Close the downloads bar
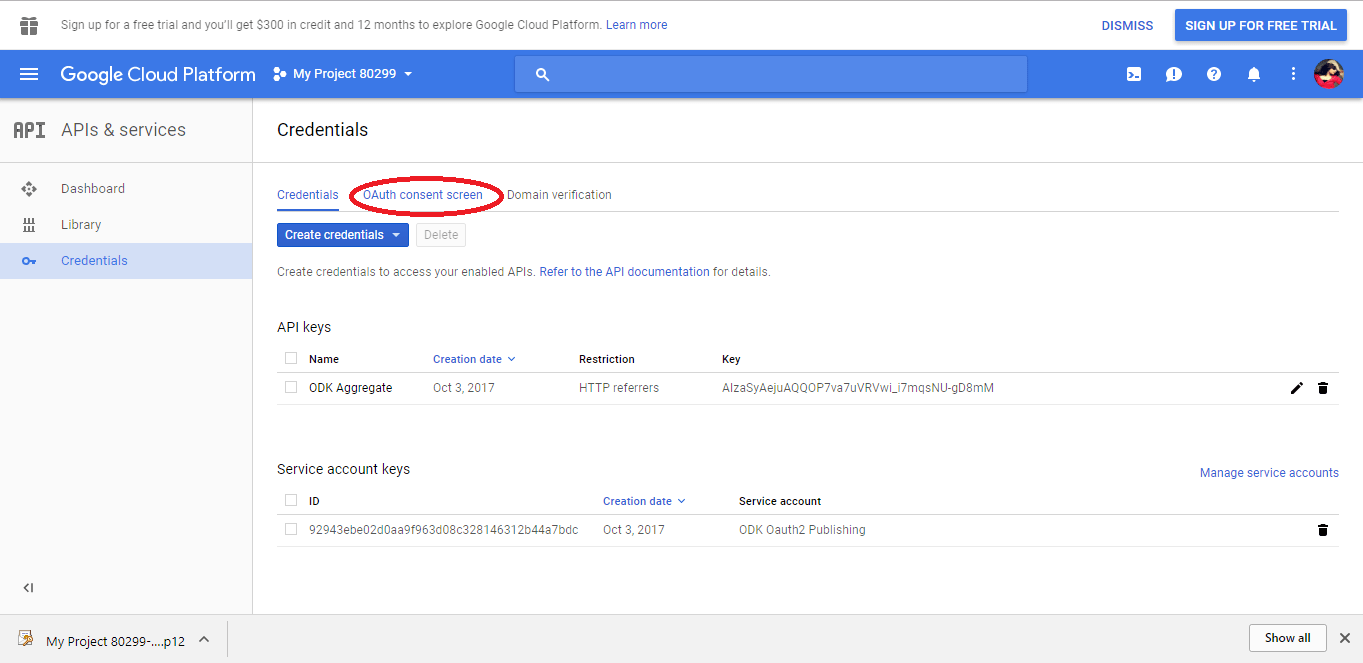 [x=1344, y=638]
